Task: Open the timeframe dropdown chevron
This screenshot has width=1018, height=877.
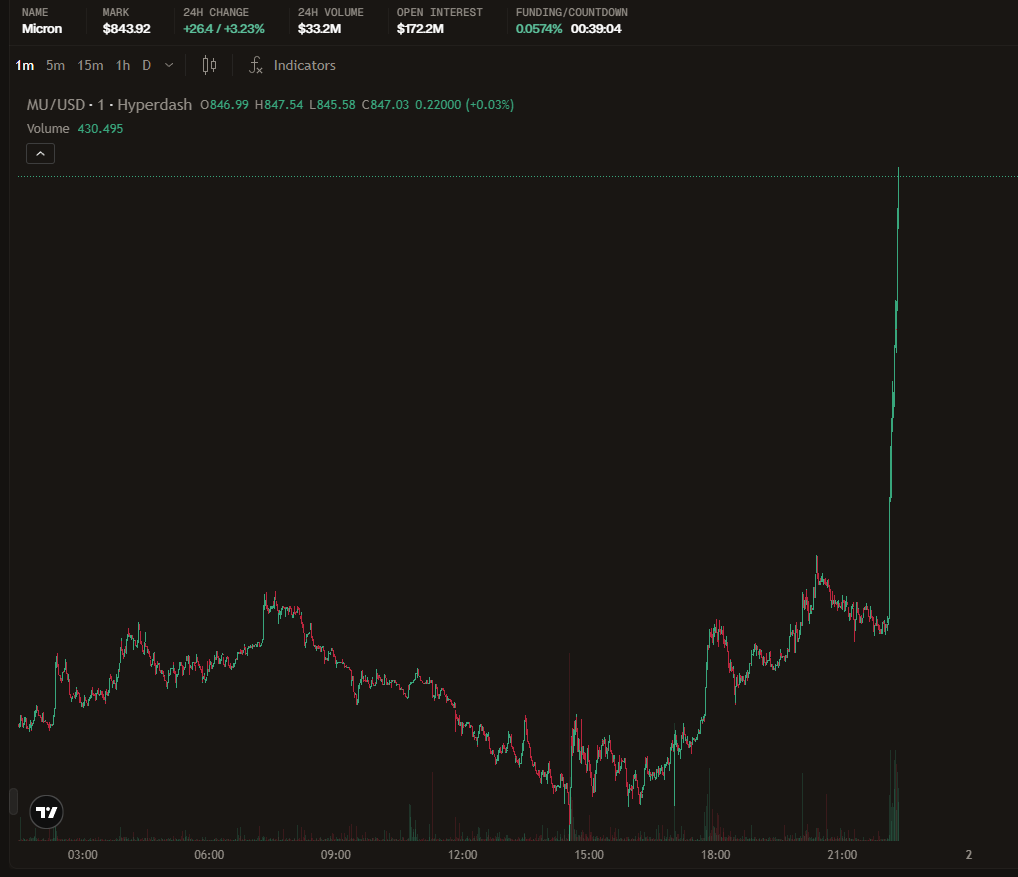Action: pos(169,66)
